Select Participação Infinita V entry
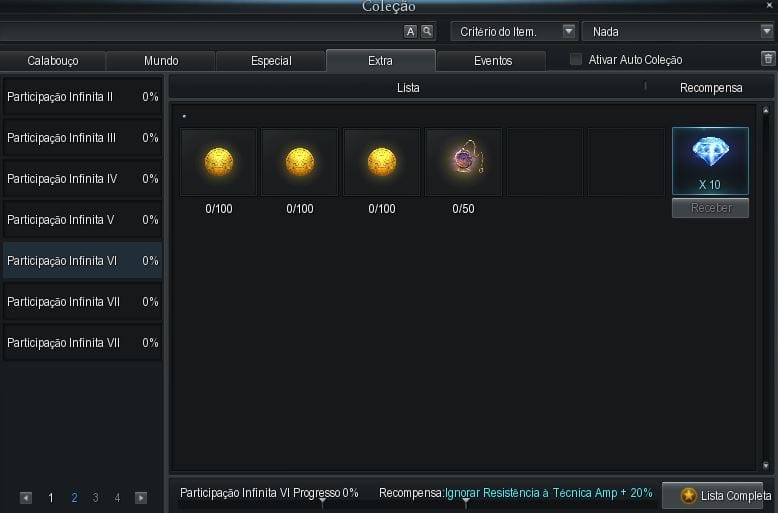 coord(82,220)
